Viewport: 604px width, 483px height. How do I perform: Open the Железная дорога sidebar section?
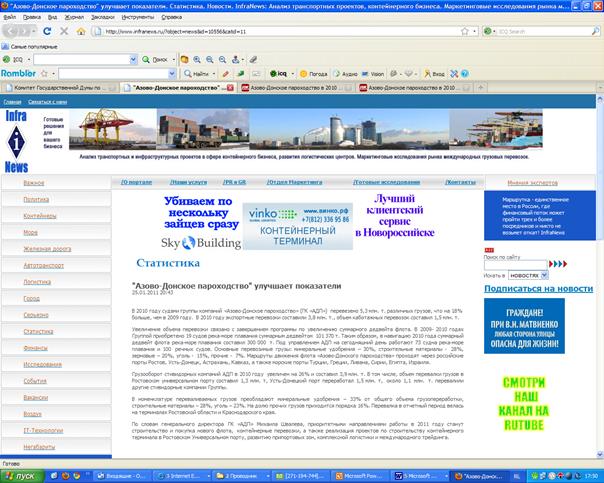(x=47, y=249)
